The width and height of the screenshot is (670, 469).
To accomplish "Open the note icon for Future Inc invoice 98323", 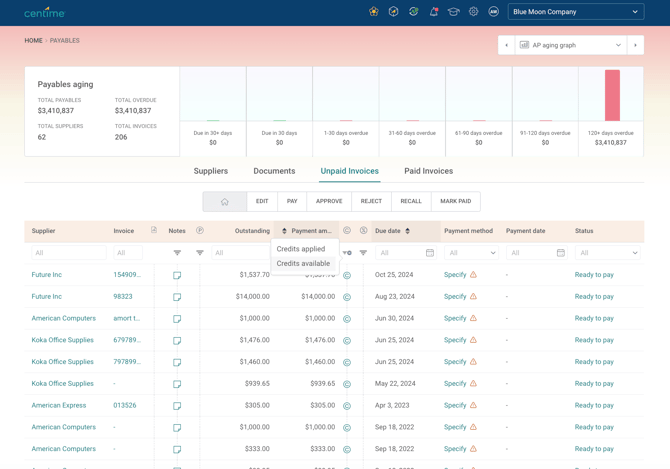I will point(177,297).
